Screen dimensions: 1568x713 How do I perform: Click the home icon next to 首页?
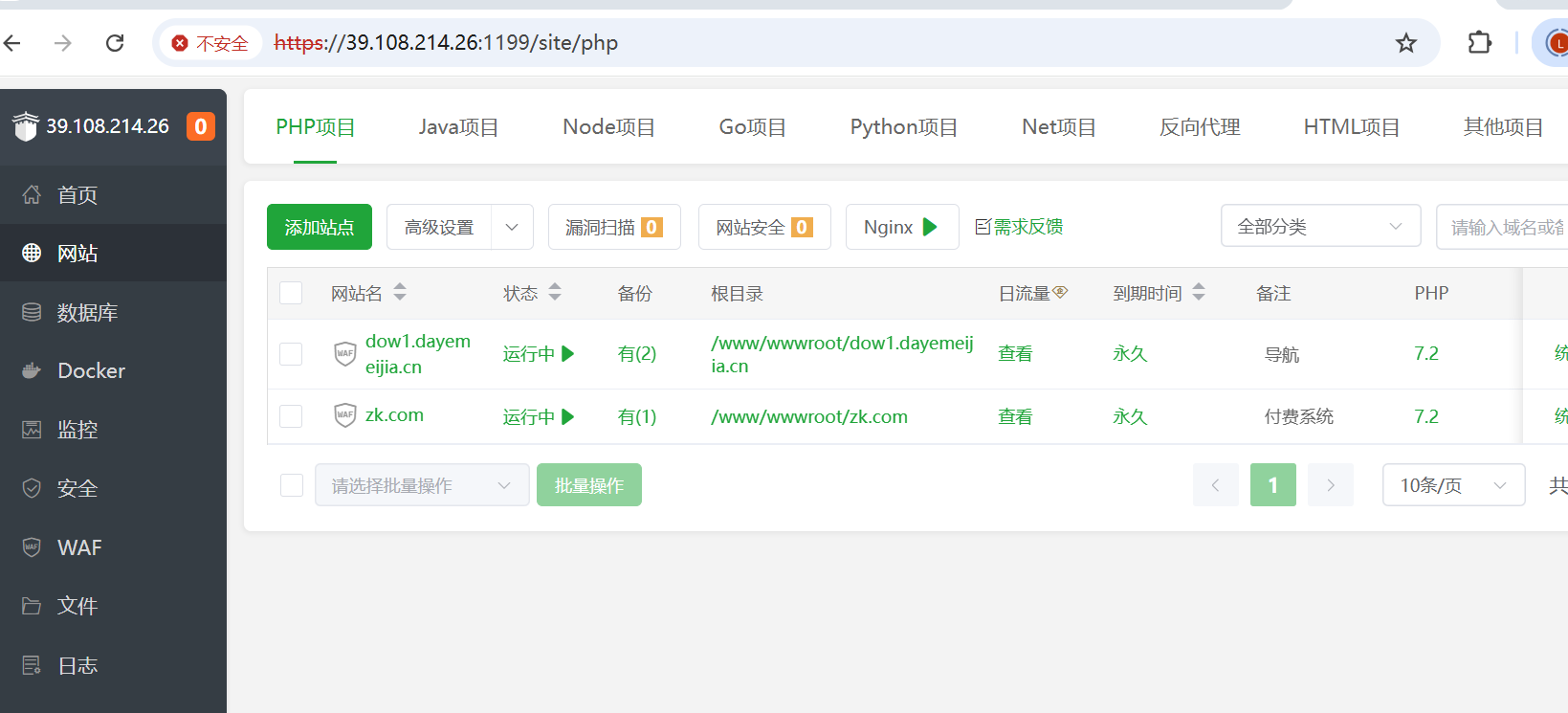(32, 194)
